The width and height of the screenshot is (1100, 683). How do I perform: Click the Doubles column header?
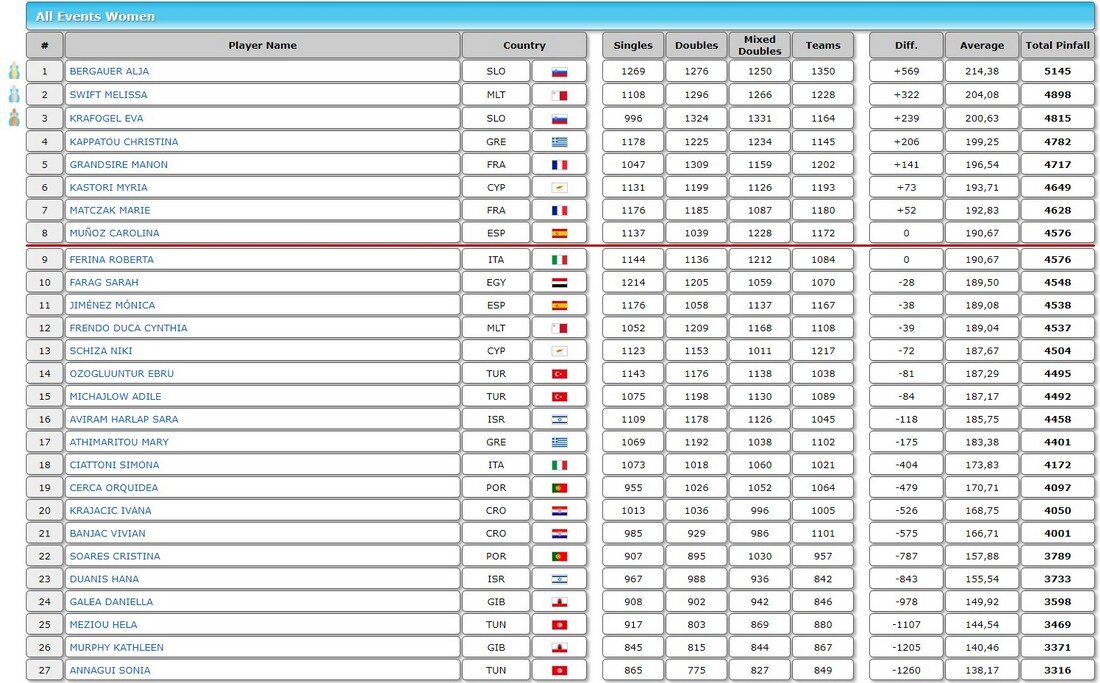696,45
